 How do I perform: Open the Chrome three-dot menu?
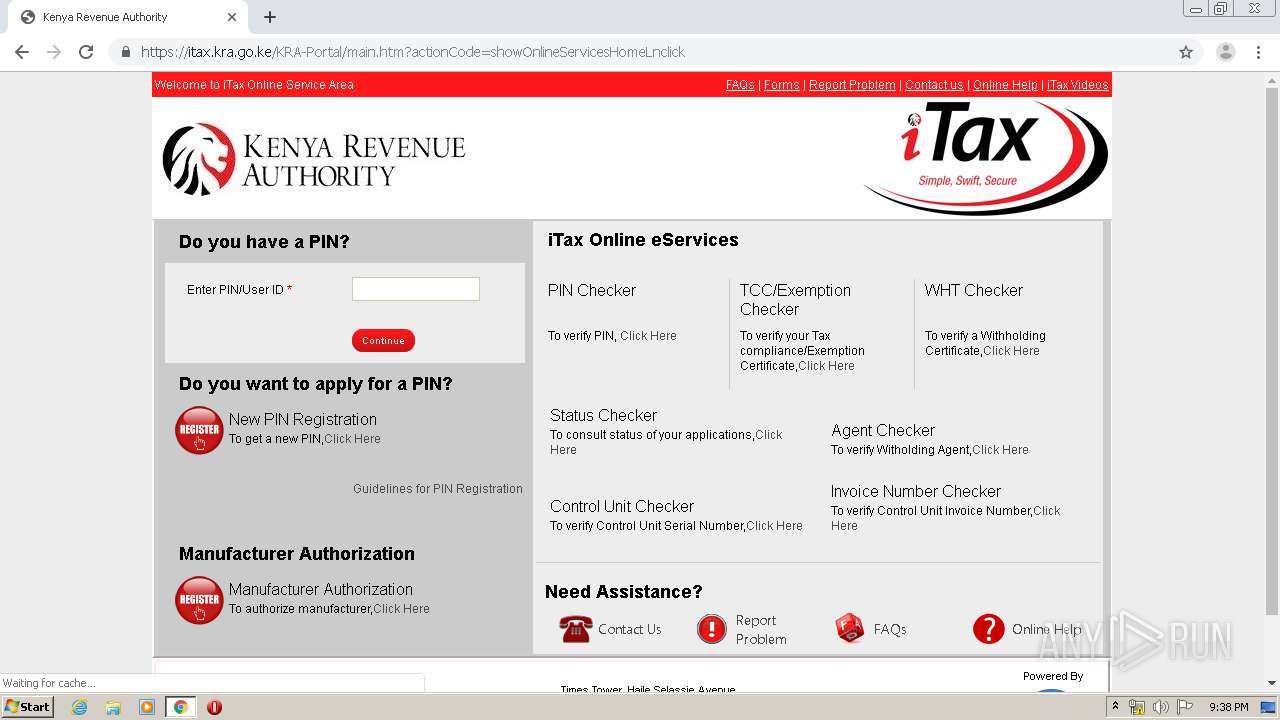[x=1258, y=52]
